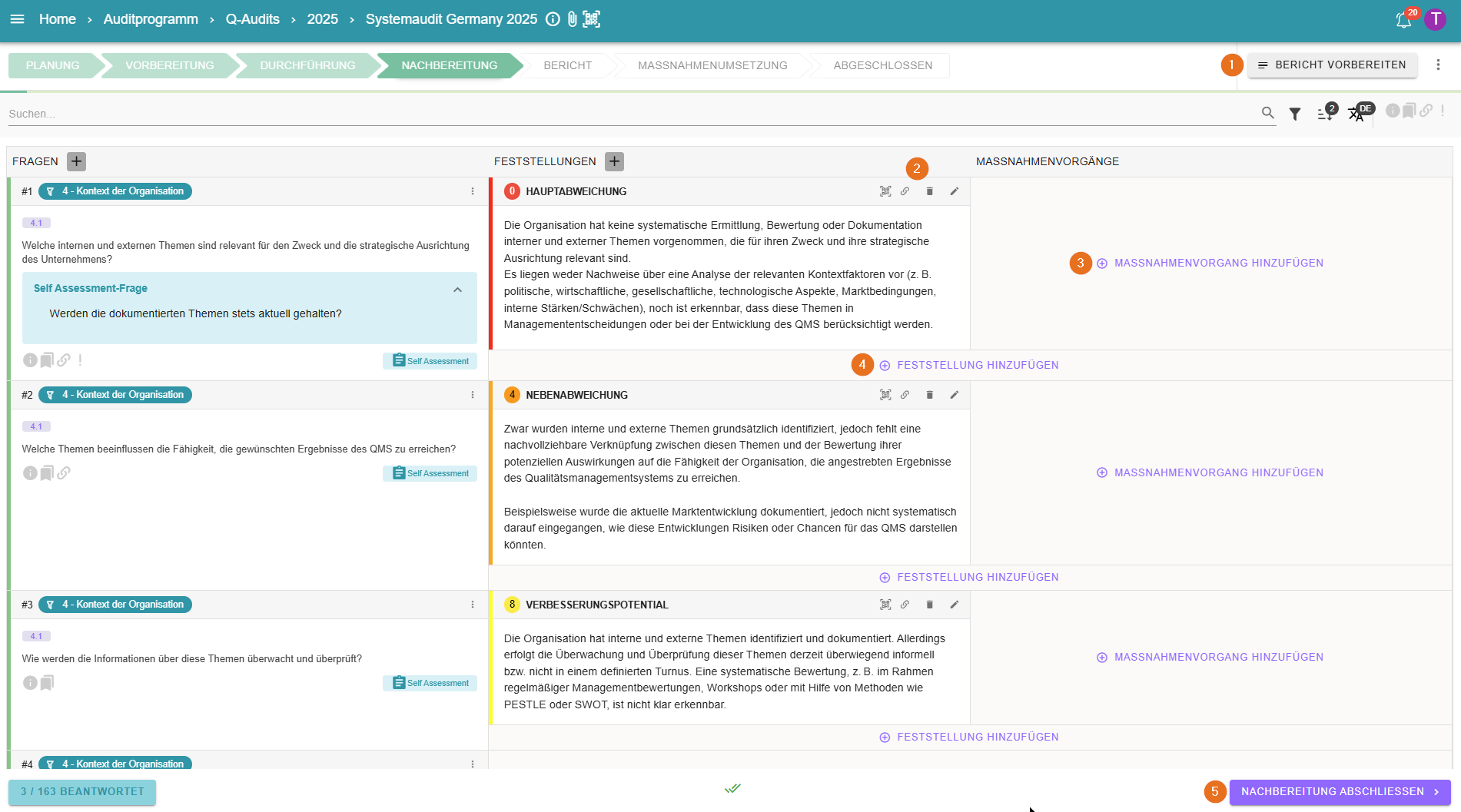Click into the Suchen search field

click(615, 114)
